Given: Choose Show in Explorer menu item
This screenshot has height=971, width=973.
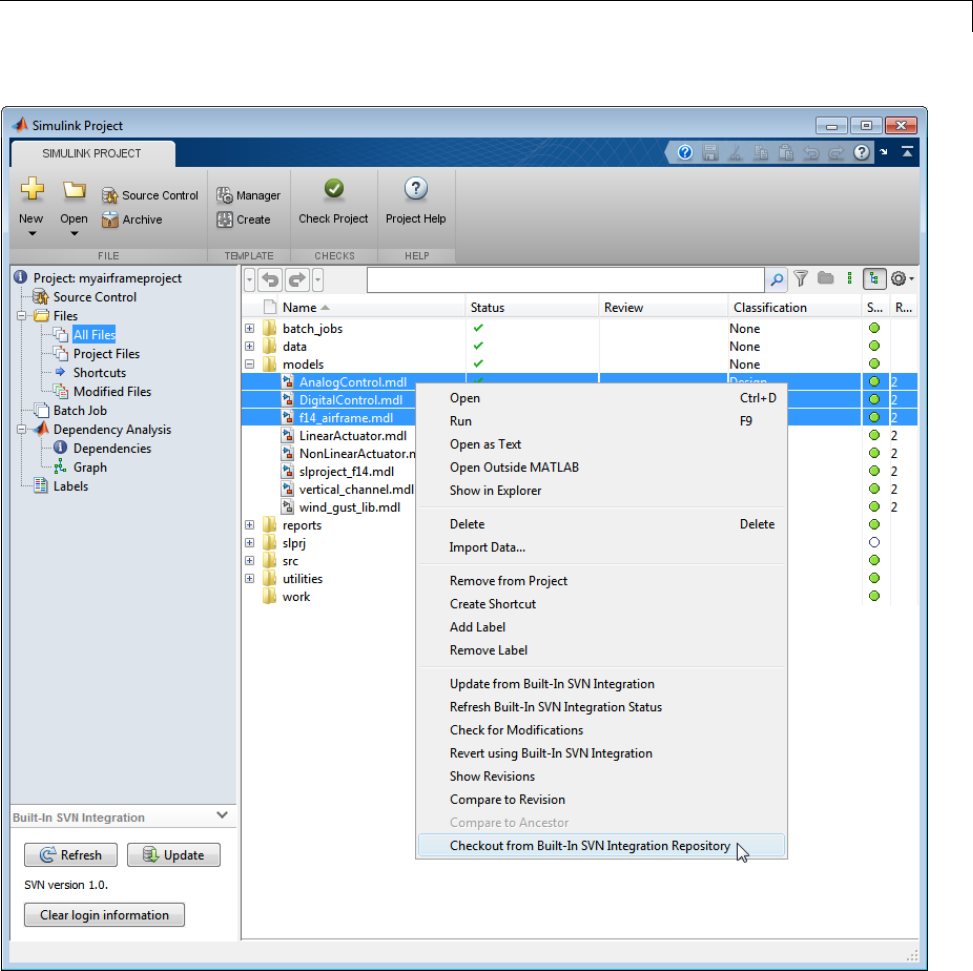Looking at the screenshot, I should click(x=601, y=491).
